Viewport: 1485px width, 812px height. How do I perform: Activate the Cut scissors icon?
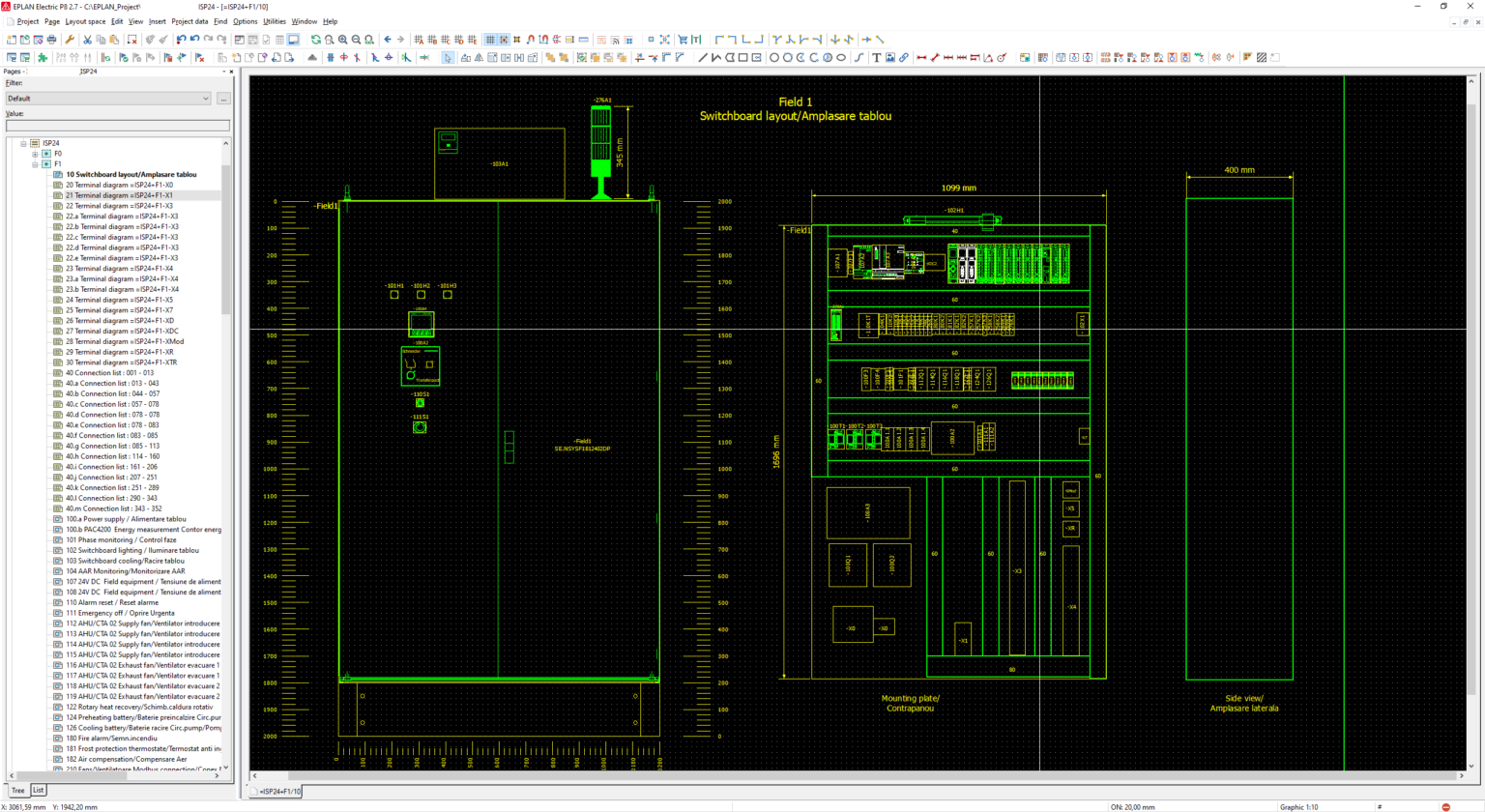click(x=88, y=40)
